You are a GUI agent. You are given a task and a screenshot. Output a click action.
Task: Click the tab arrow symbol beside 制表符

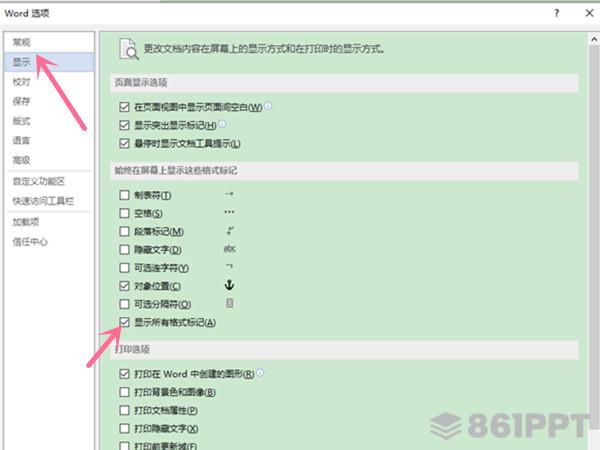click(229, 194)
